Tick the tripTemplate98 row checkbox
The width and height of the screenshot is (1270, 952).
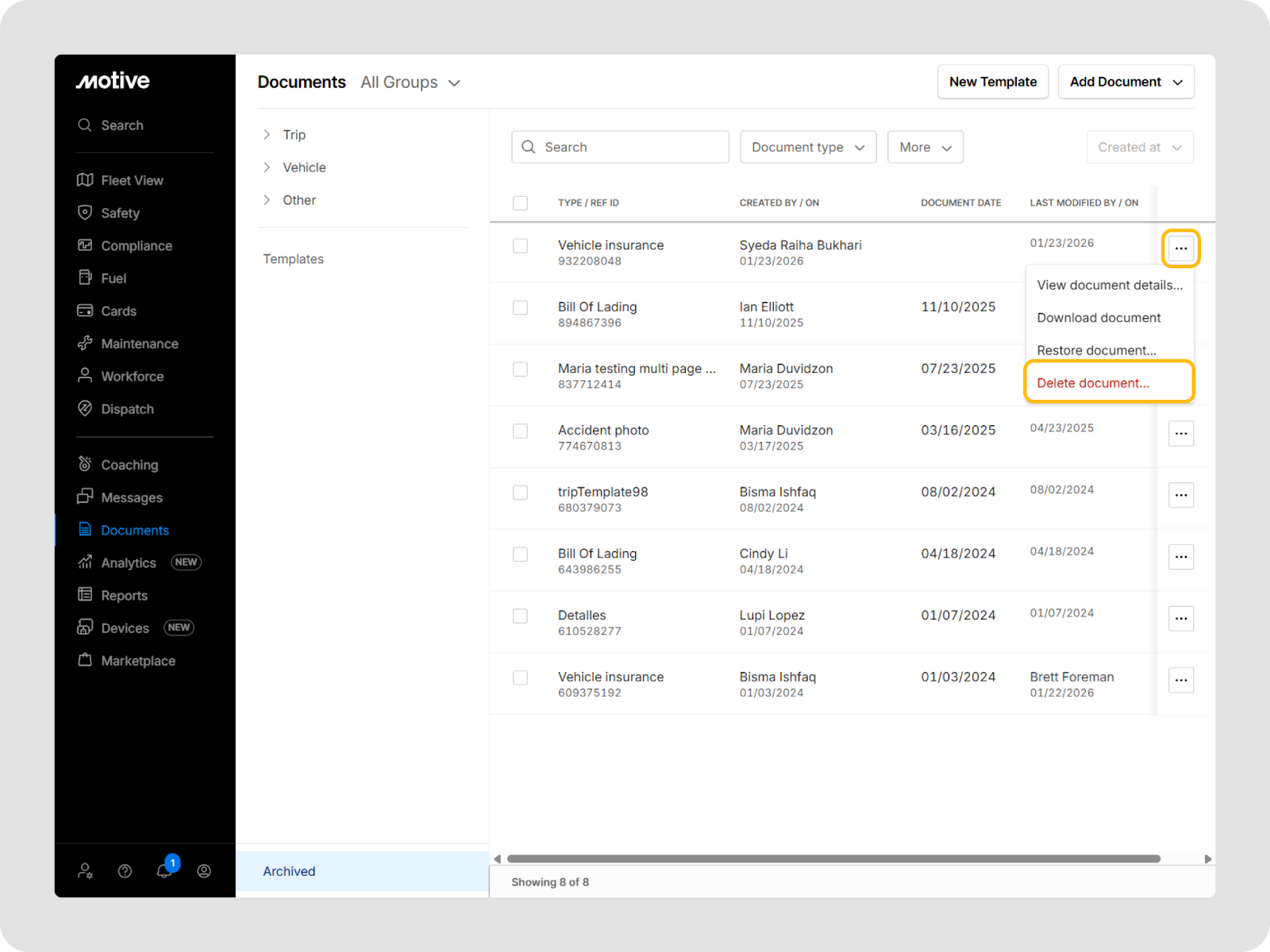521,493
